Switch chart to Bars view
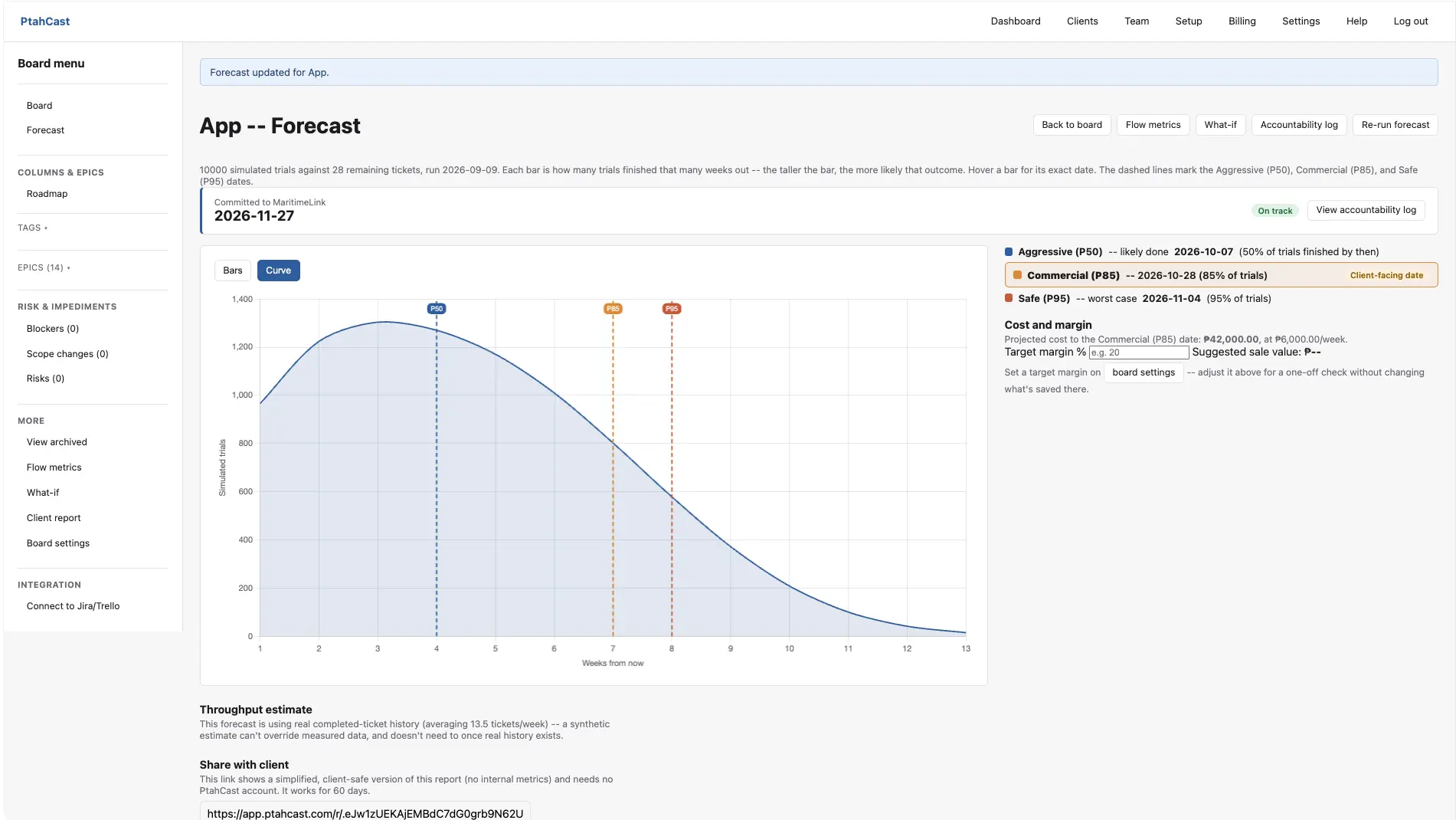The width and height of the screenshot is (1456, 820). tap(232, 271)
